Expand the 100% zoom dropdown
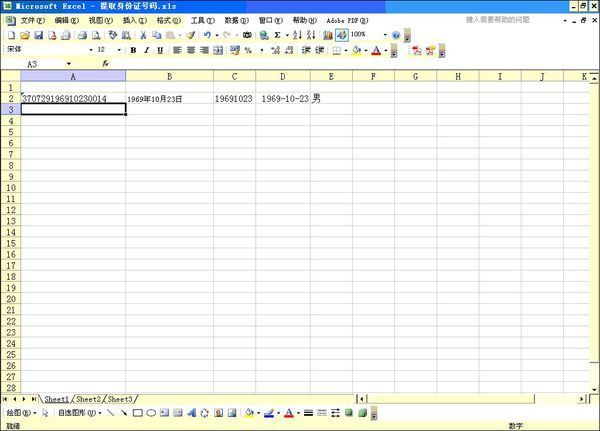Image resolution: width=600 pixels, height=431 pixels. click(383, 35)
